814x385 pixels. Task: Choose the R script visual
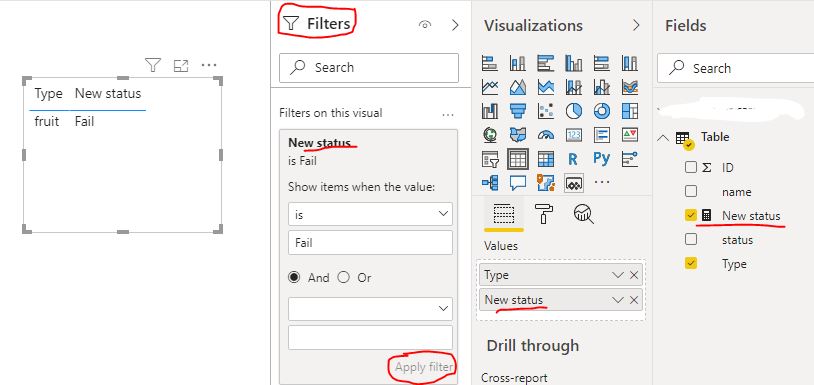(574, 159)
